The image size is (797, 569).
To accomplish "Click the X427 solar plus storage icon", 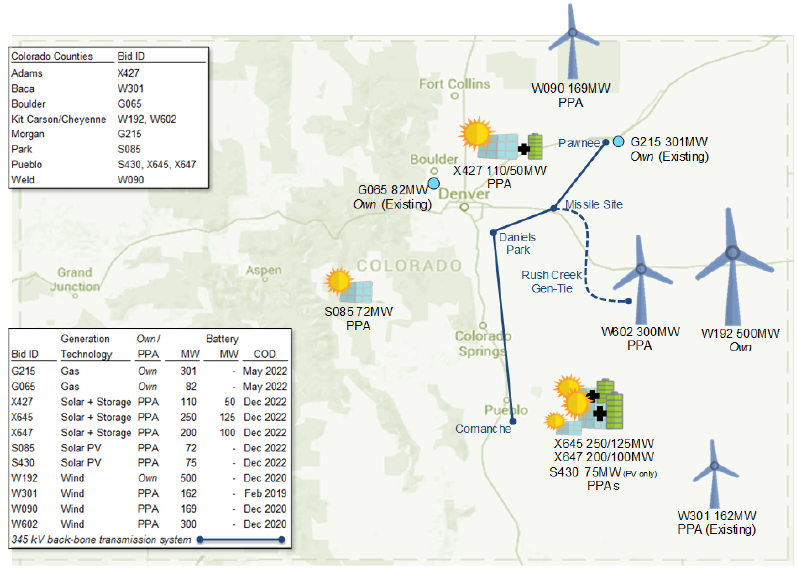I will click(501, 138).
